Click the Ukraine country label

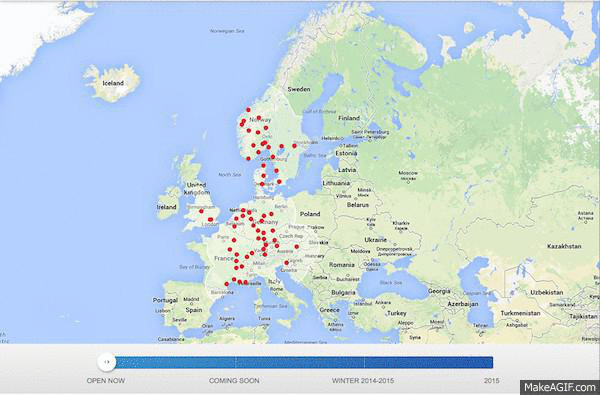375,240
